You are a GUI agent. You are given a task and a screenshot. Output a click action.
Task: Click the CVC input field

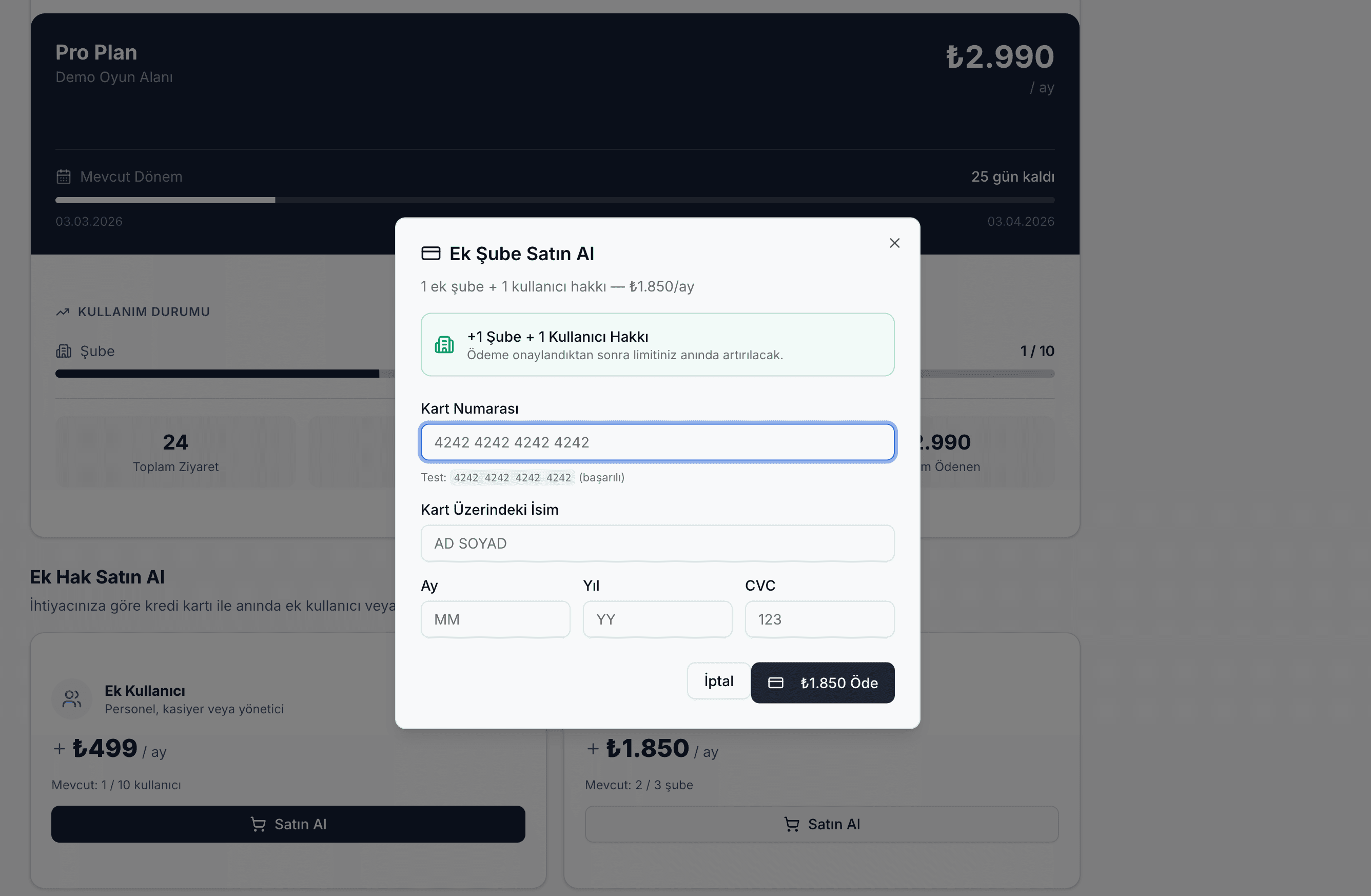(819, 619)
